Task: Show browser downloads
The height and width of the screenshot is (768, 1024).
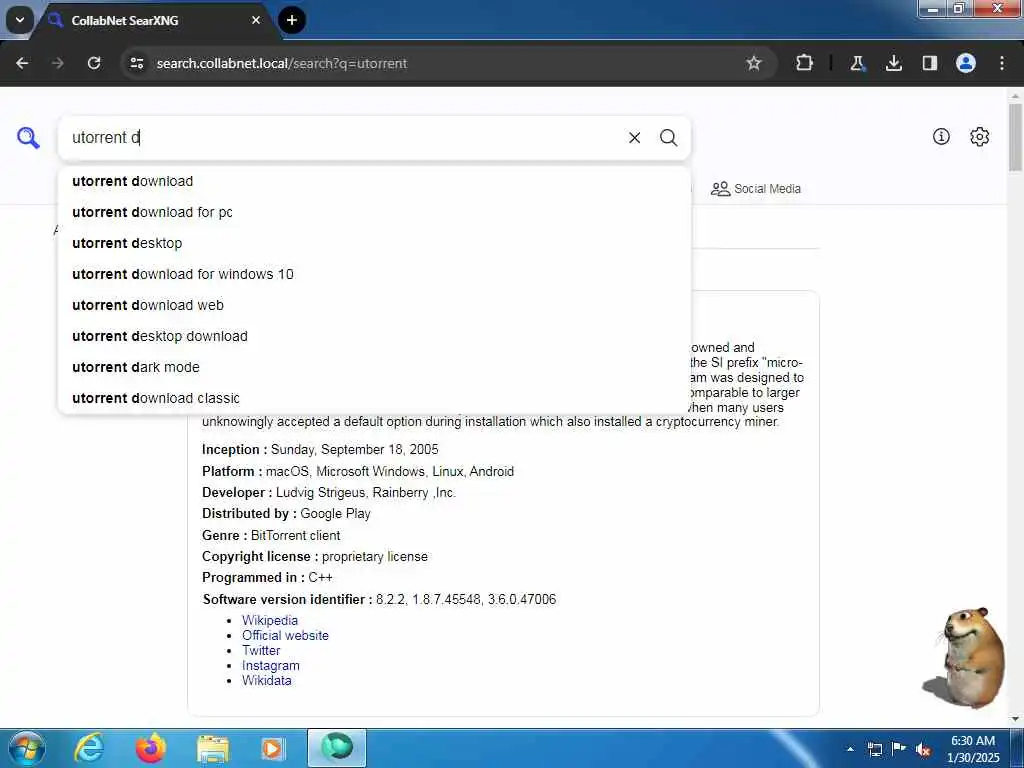Action: point(893,63)
